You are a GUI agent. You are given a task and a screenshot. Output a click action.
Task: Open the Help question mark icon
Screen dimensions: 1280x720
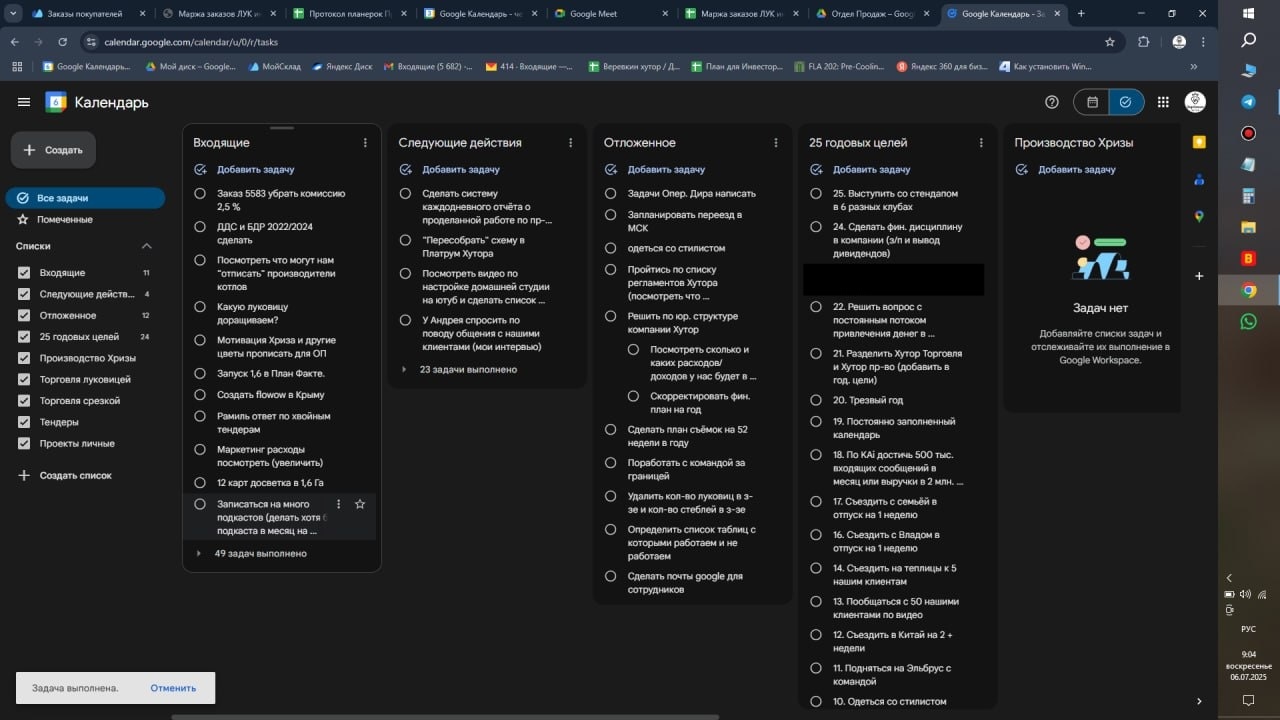pos(1051,102)
